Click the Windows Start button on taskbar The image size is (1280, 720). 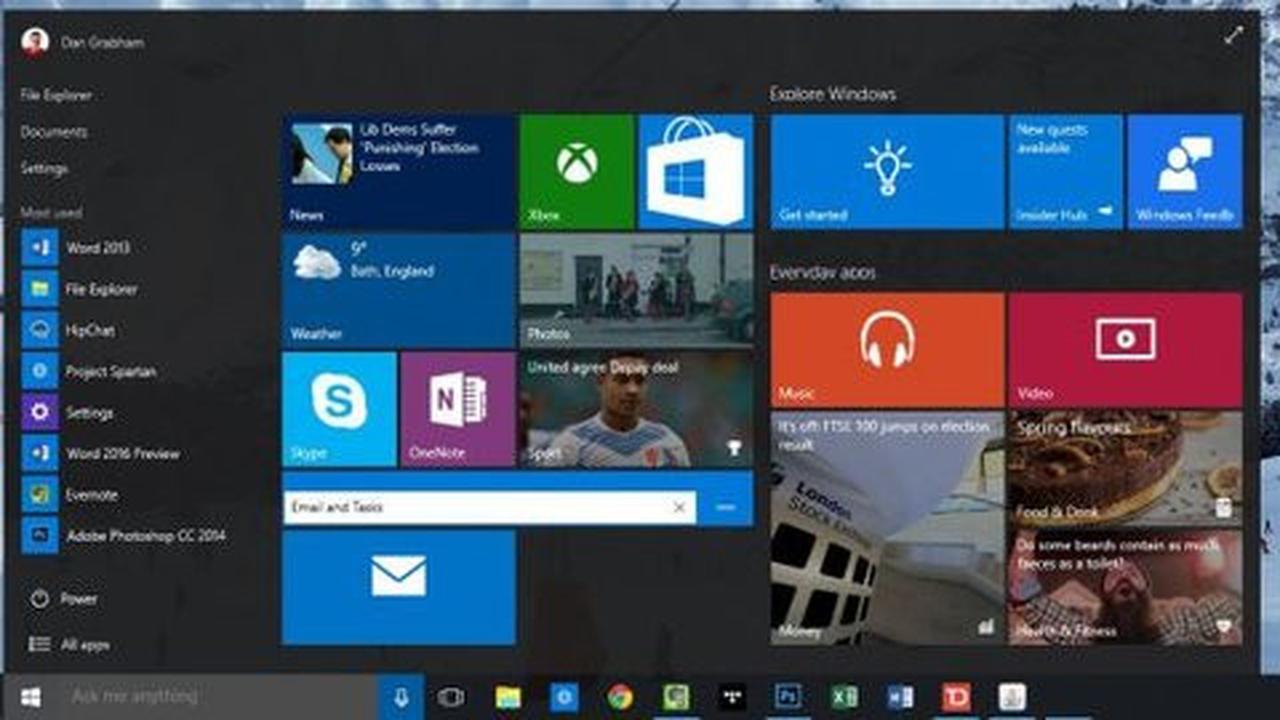point(30,697)
